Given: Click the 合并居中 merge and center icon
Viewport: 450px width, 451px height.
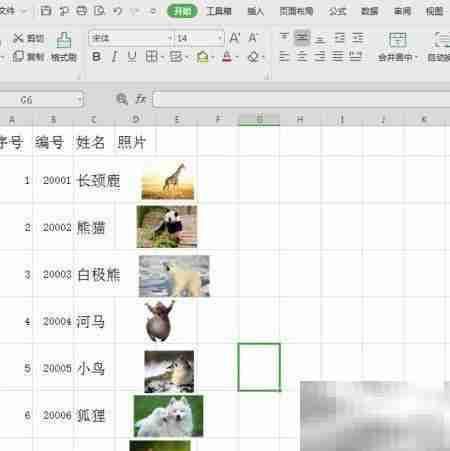Looking at the screenshot, I should (397, 40).
